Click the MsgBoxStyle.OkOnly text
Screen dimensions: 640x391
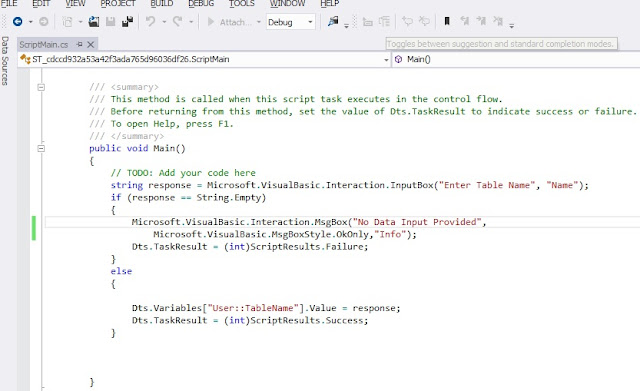[320, 234]
